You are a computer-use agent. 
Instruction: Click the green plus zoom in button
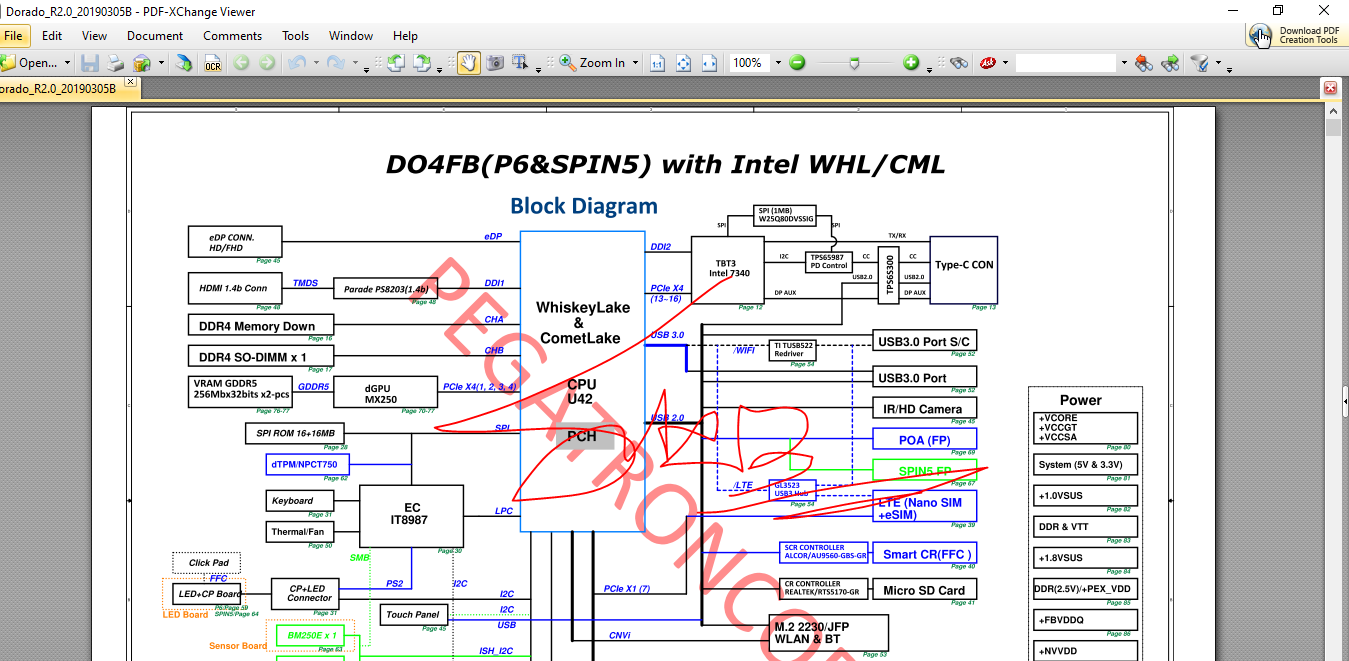pyautogui.click(x=911, y=62)
